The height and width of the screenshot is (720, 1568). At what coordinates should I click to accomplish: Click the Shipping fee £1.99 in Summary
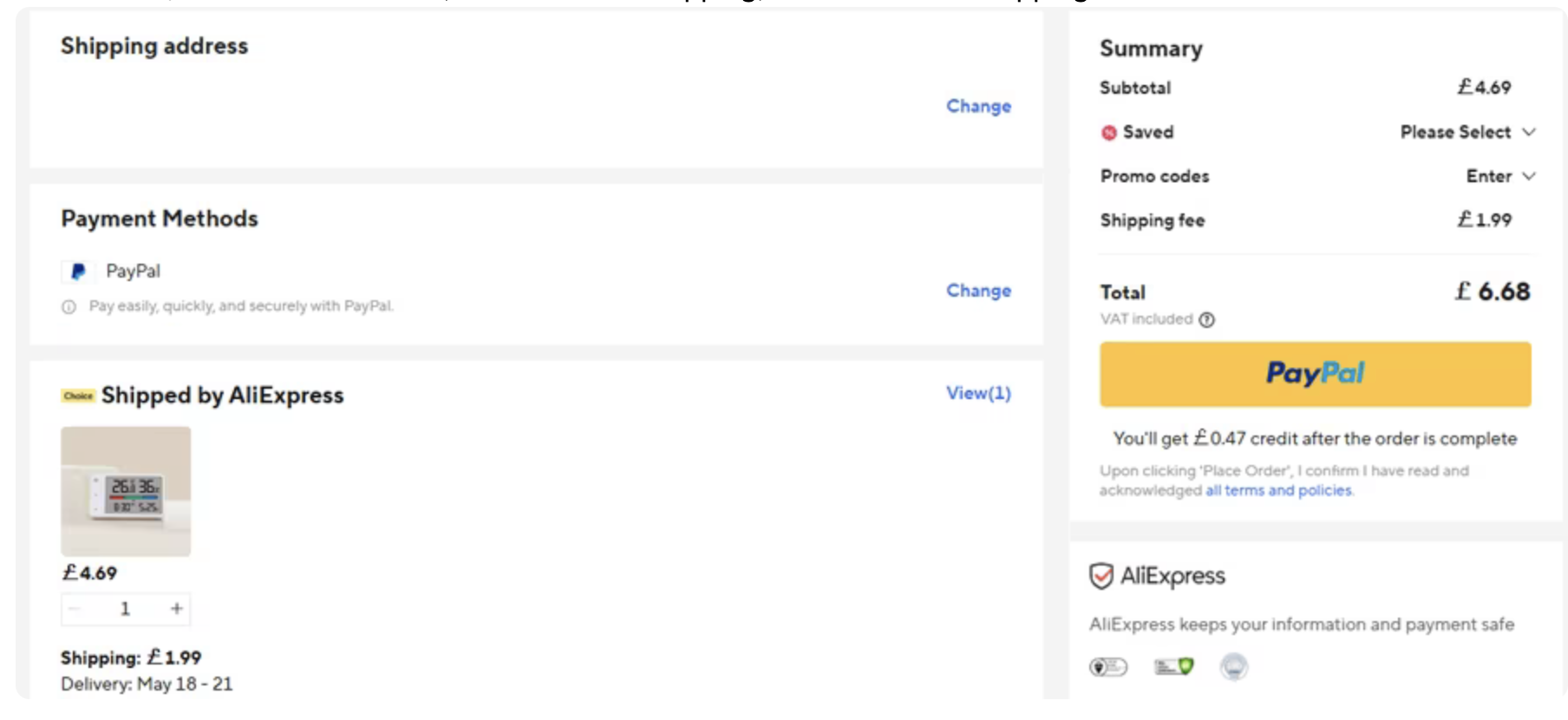1484,220
